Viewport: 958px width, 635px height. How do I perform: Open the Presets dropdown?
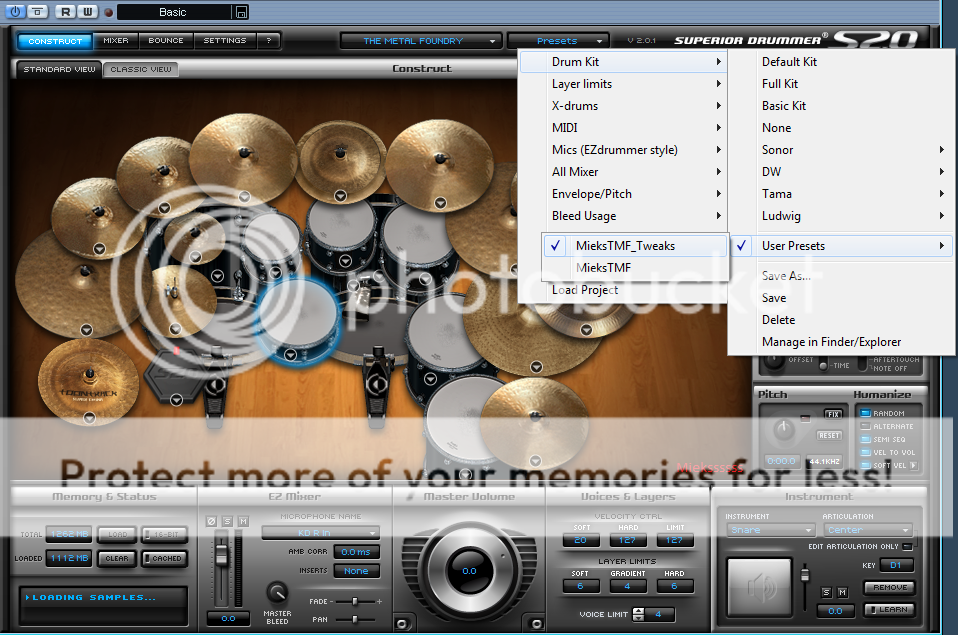click(558, 41)
